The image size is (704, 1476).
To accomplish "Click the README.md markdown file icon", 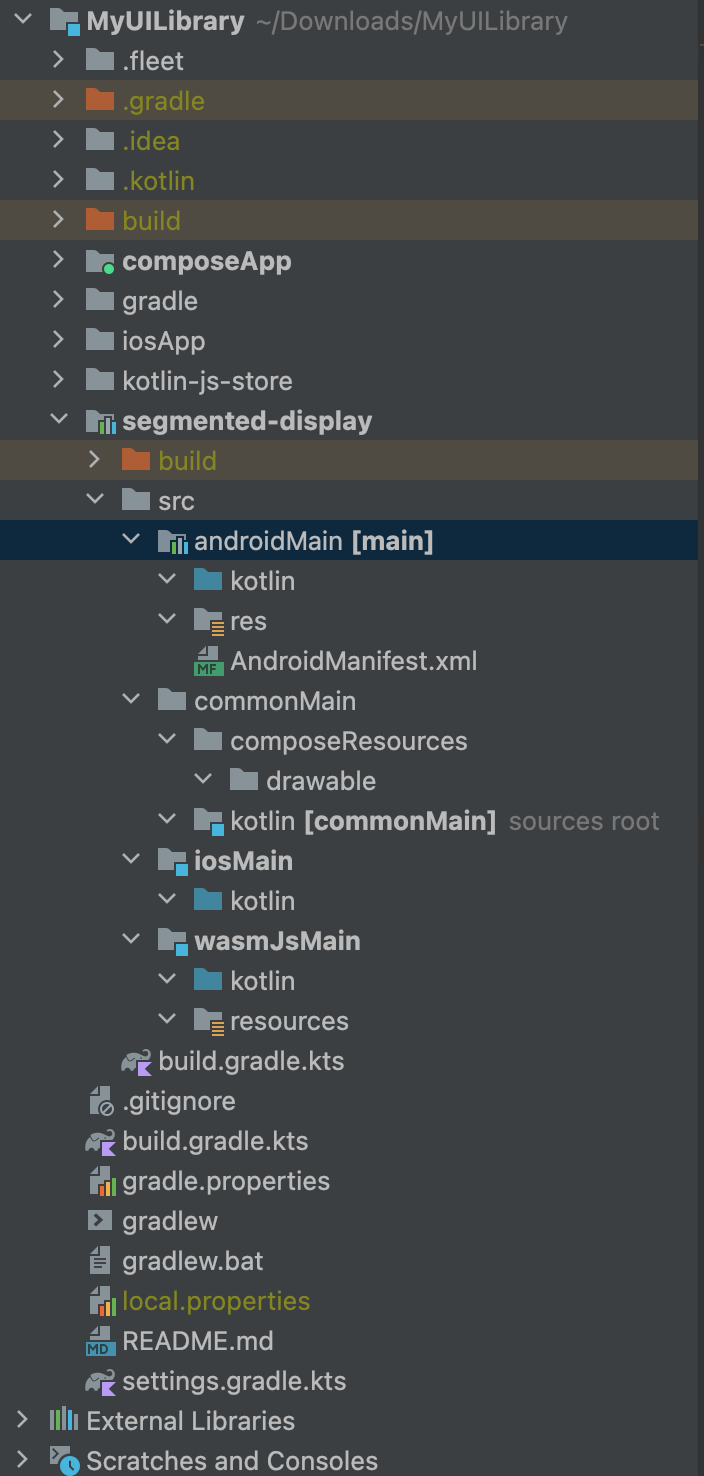I will (x=100, y=1341).
